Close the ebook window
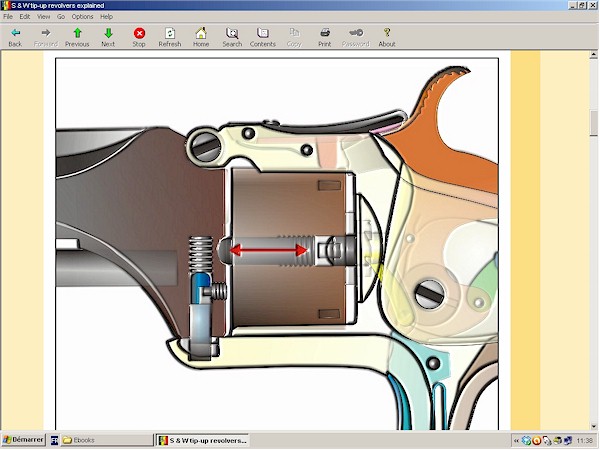 (x=593, y=5)
